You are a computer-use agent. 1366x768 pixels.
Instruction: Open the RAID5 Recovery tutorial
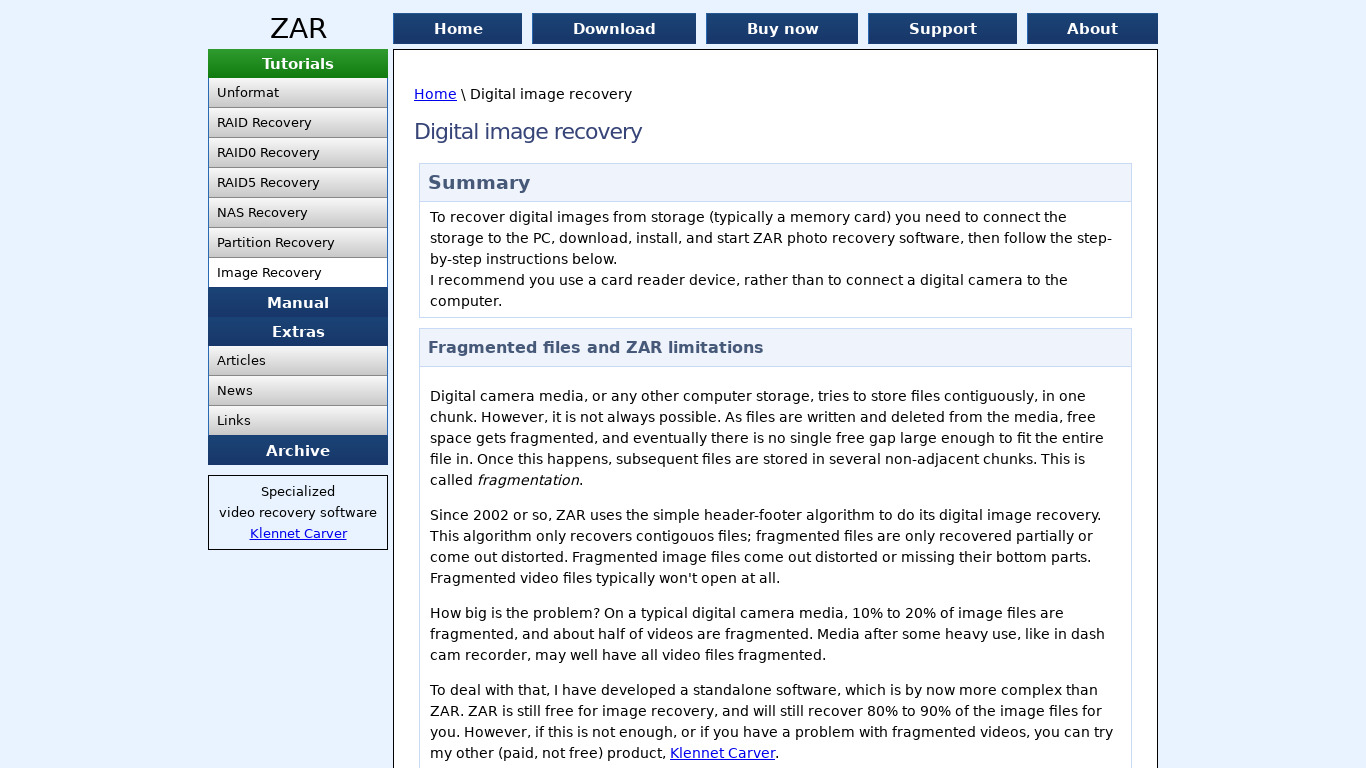pyautogui.click(x=298, y=183)
